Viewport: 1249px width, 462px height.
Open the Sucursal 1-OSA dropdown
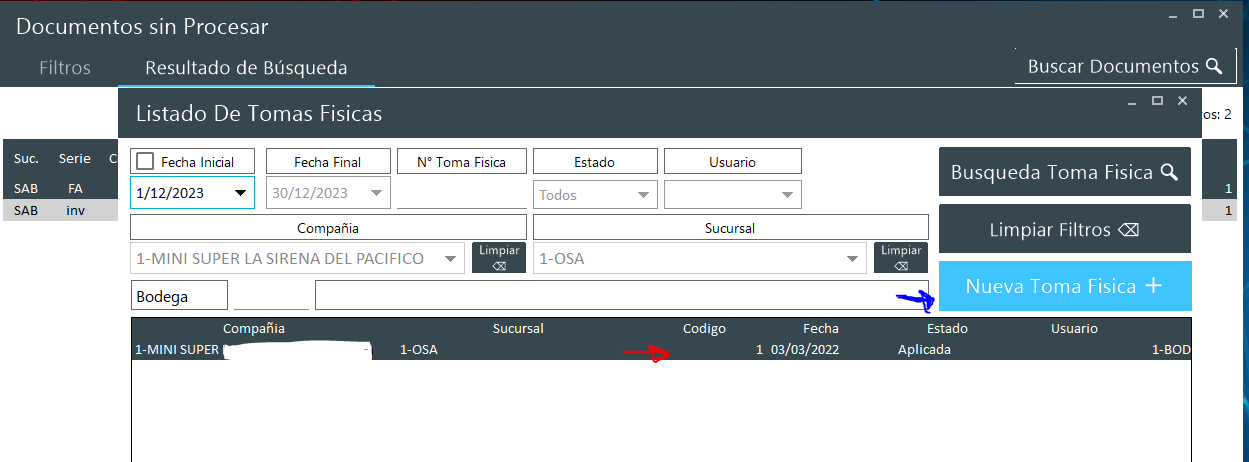[x=852, y=259]
